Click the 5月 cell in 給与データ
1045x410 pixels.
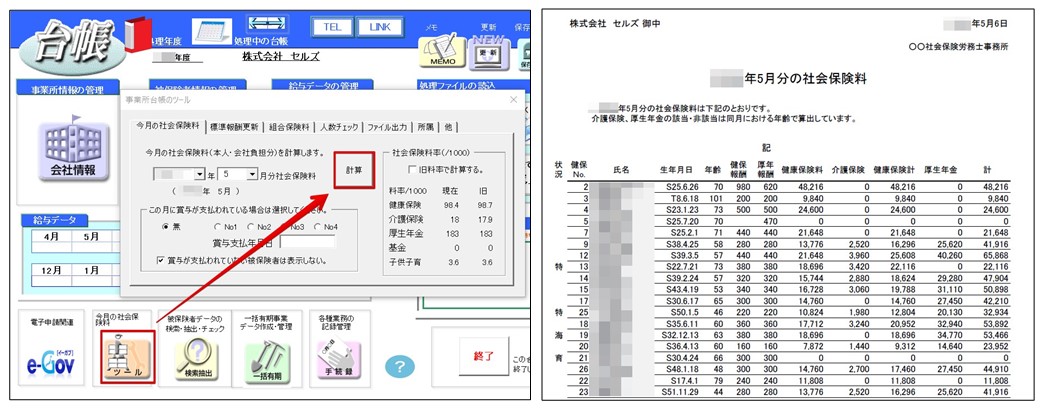[x=90, y=237]
